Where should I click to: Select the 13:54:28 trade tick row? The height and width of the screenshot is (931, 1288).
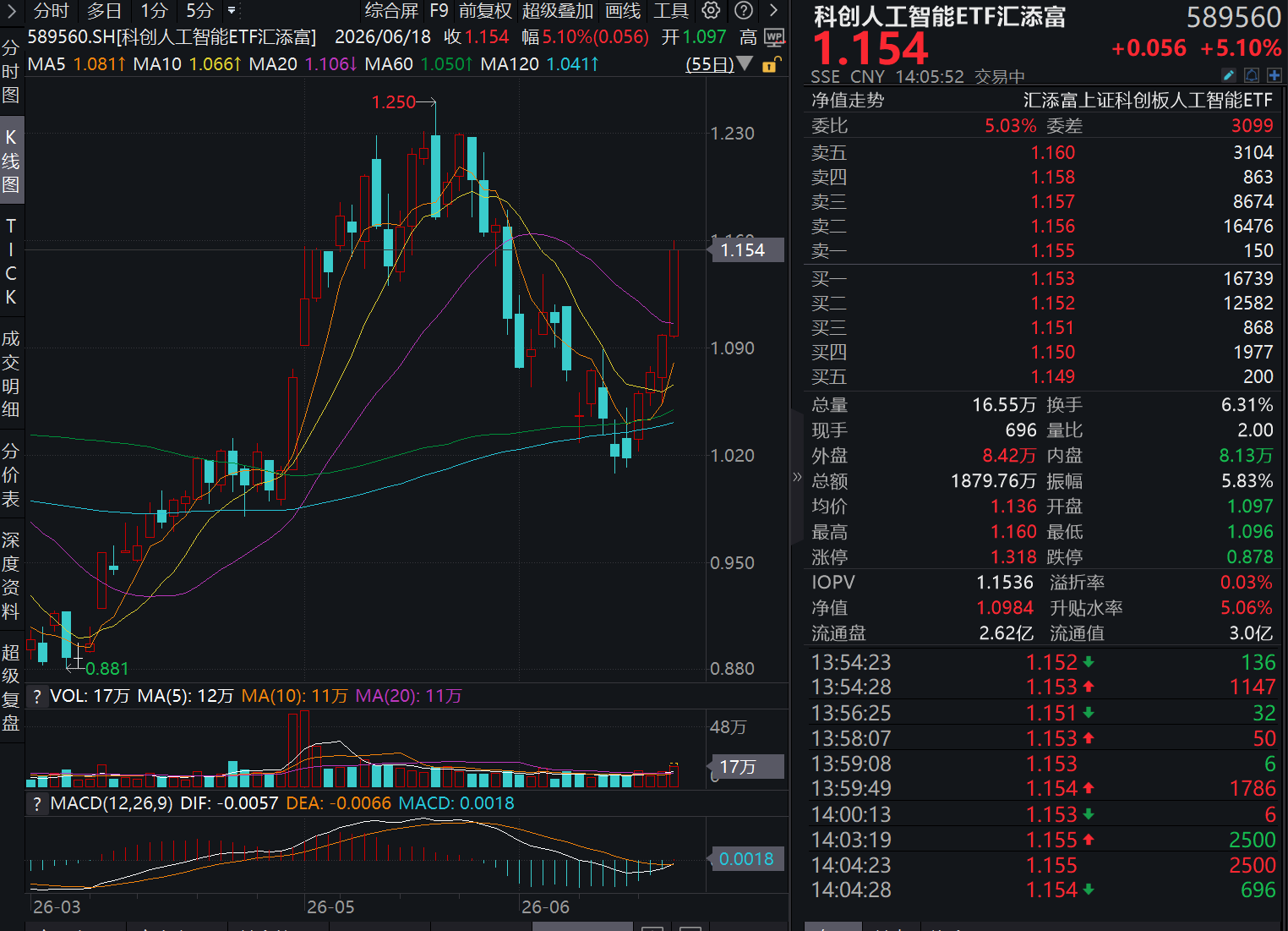click(x=1042, y=687)
